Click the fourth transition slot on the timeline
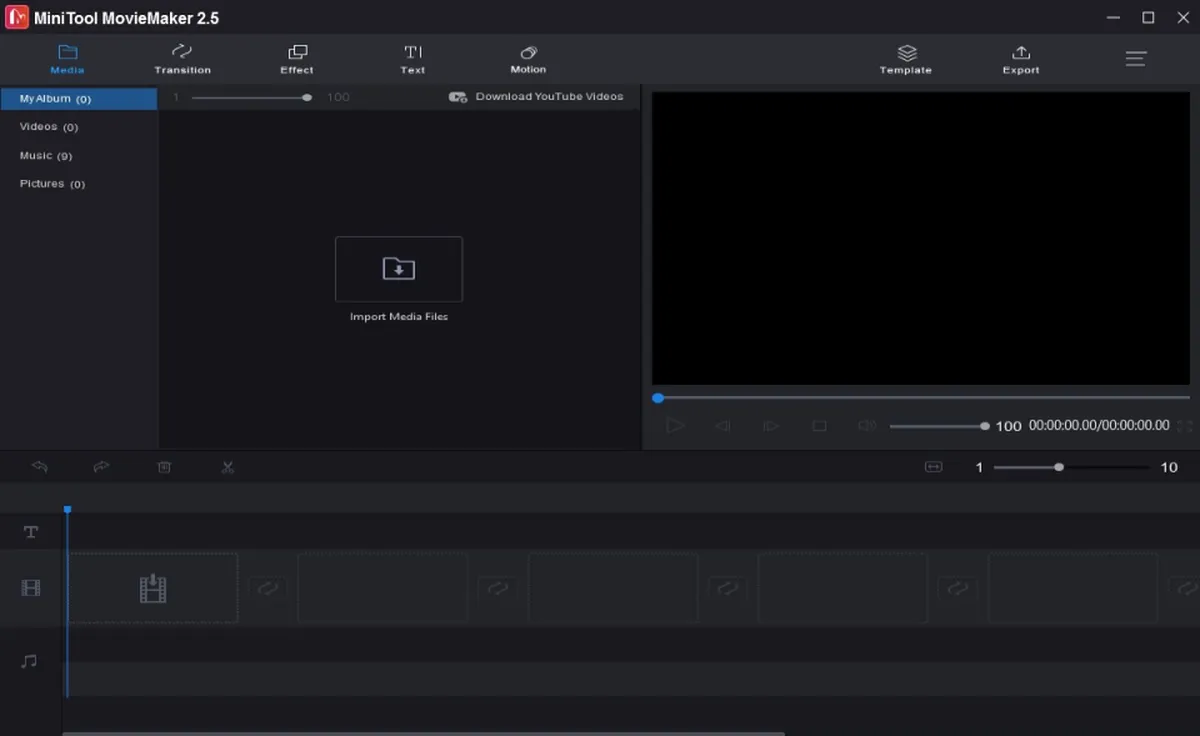Viewport: 1200px width, 736px height. (958, 588)
